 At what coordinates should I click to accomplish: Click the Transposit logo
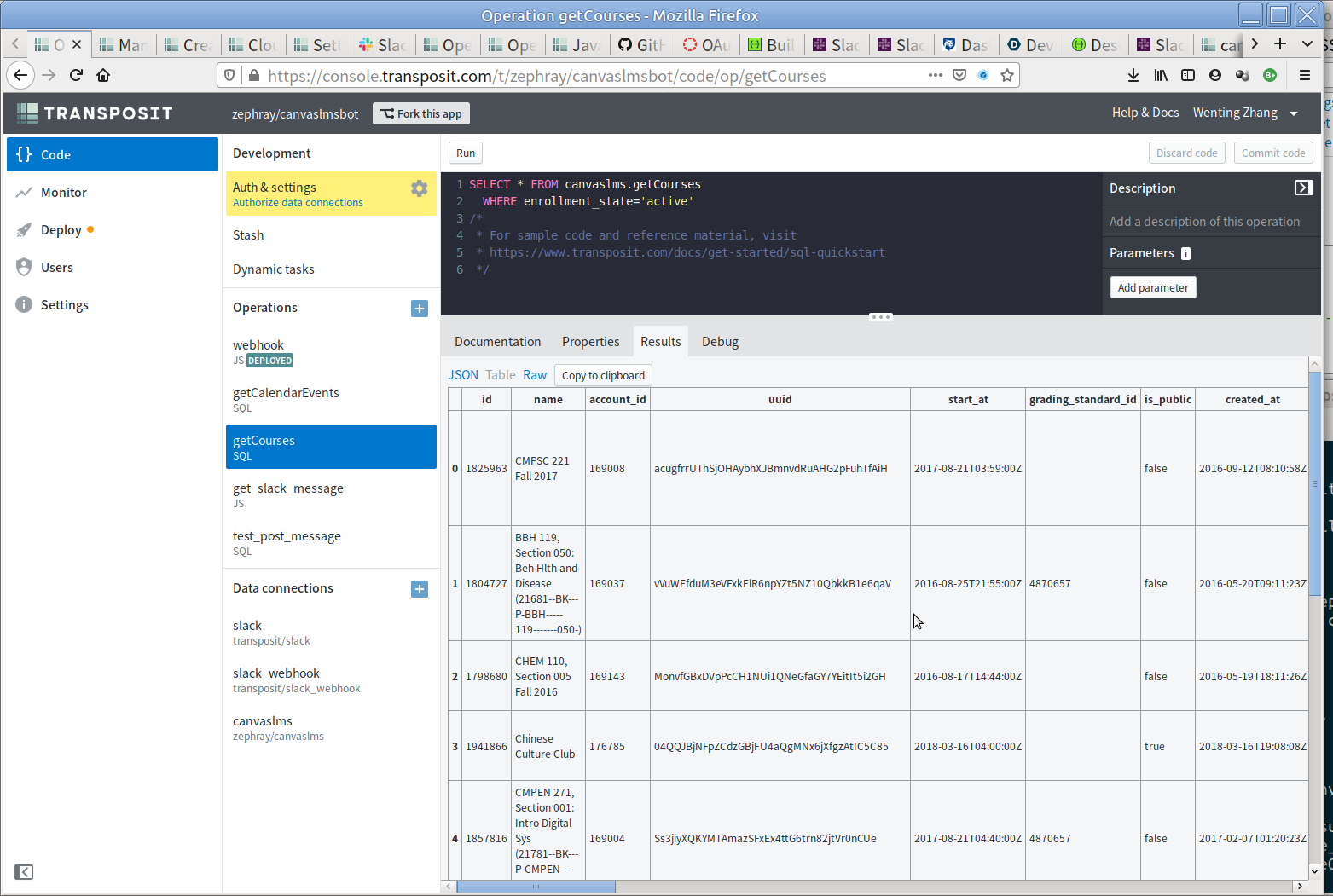click(x=95, y=113)
